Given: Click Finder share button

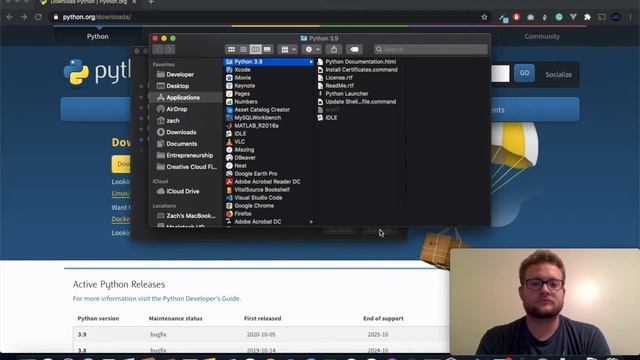Looking at the screenshot, I should [x=334, y=49].
